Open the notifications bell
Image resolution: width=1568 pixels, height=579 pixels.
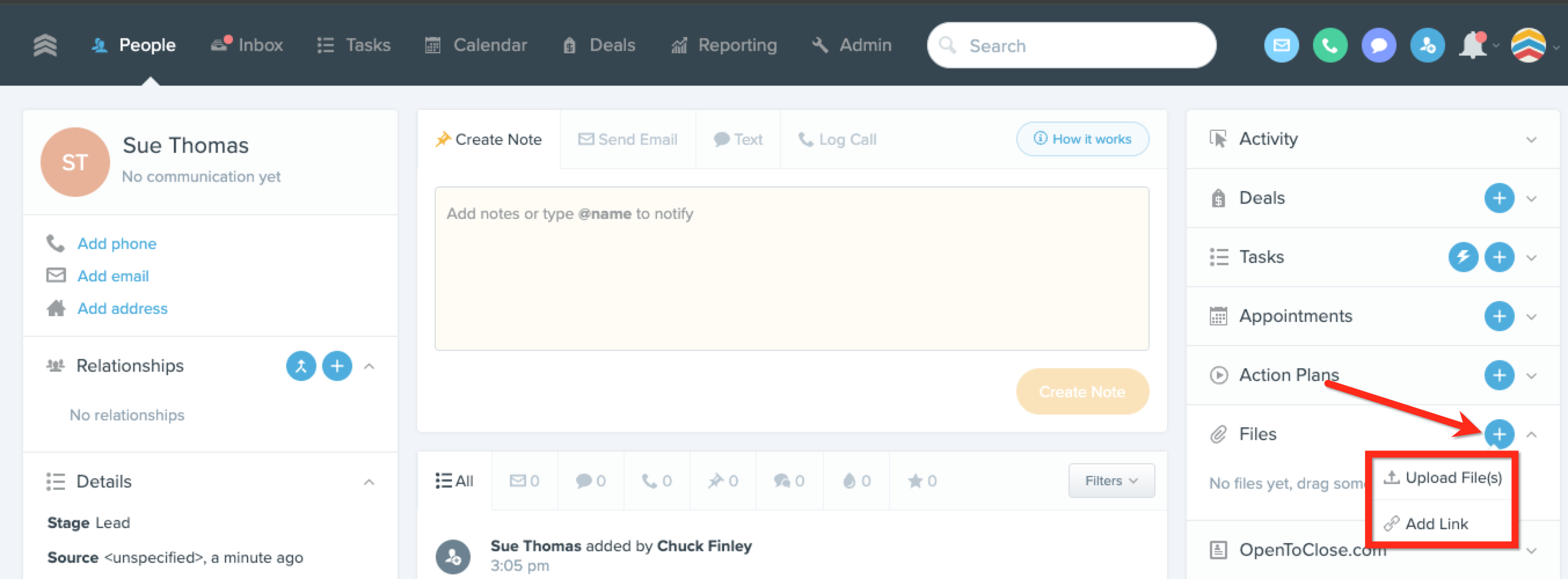click(x=1472, y=46)
